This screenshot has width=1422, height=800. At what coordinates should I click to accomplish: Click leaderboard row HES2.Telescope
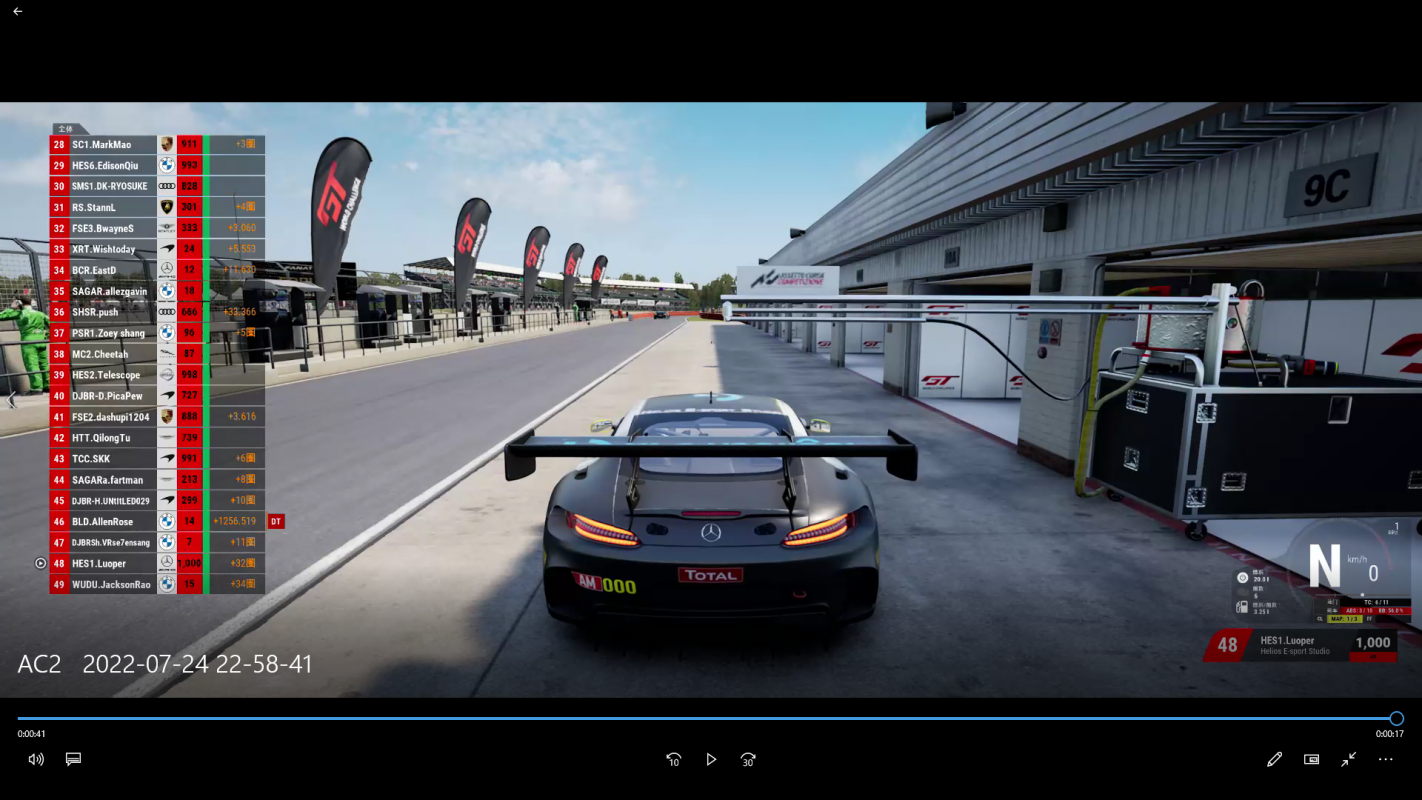click(x=157, y=375)
